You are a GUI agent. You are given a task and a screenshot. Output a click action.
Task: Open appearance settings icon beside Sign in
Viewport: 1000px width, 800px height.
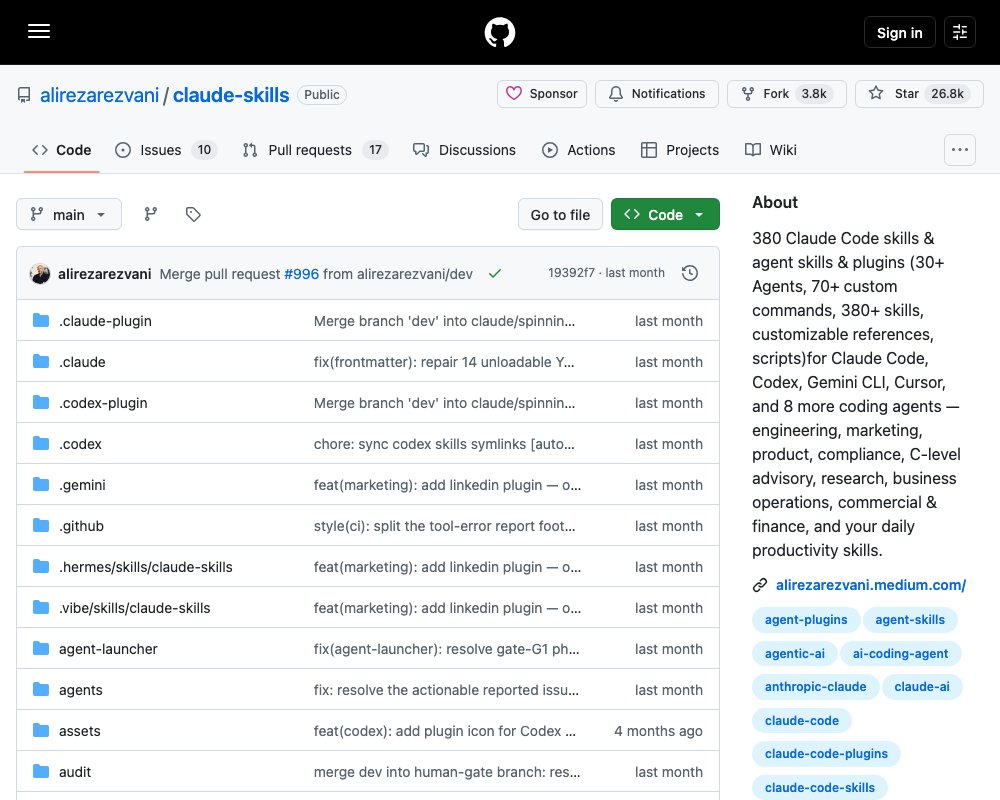tap(960, 32)
